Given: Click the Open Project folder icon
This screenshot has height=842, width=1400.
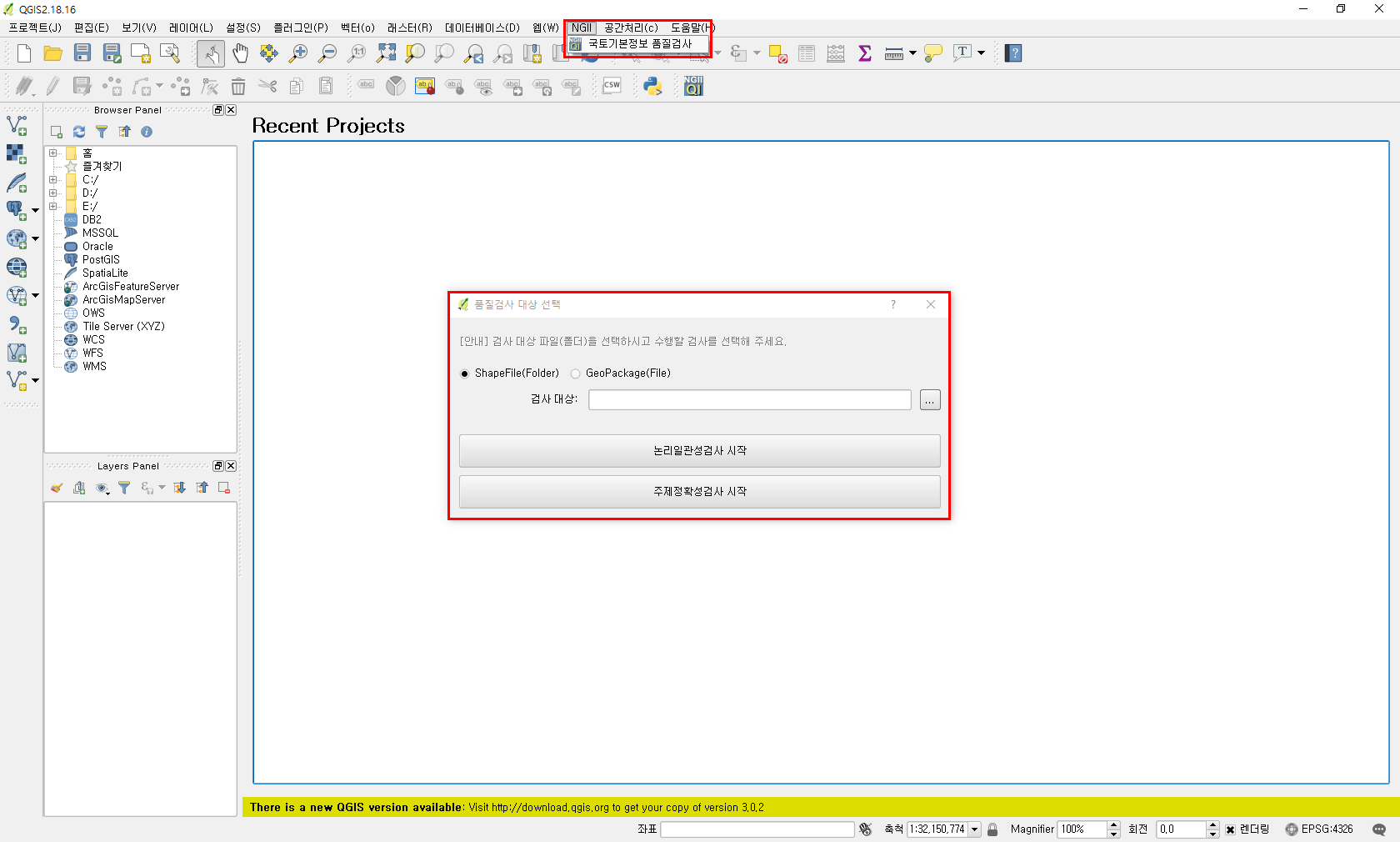Looking at the screenshot, I should click(53, 54).
